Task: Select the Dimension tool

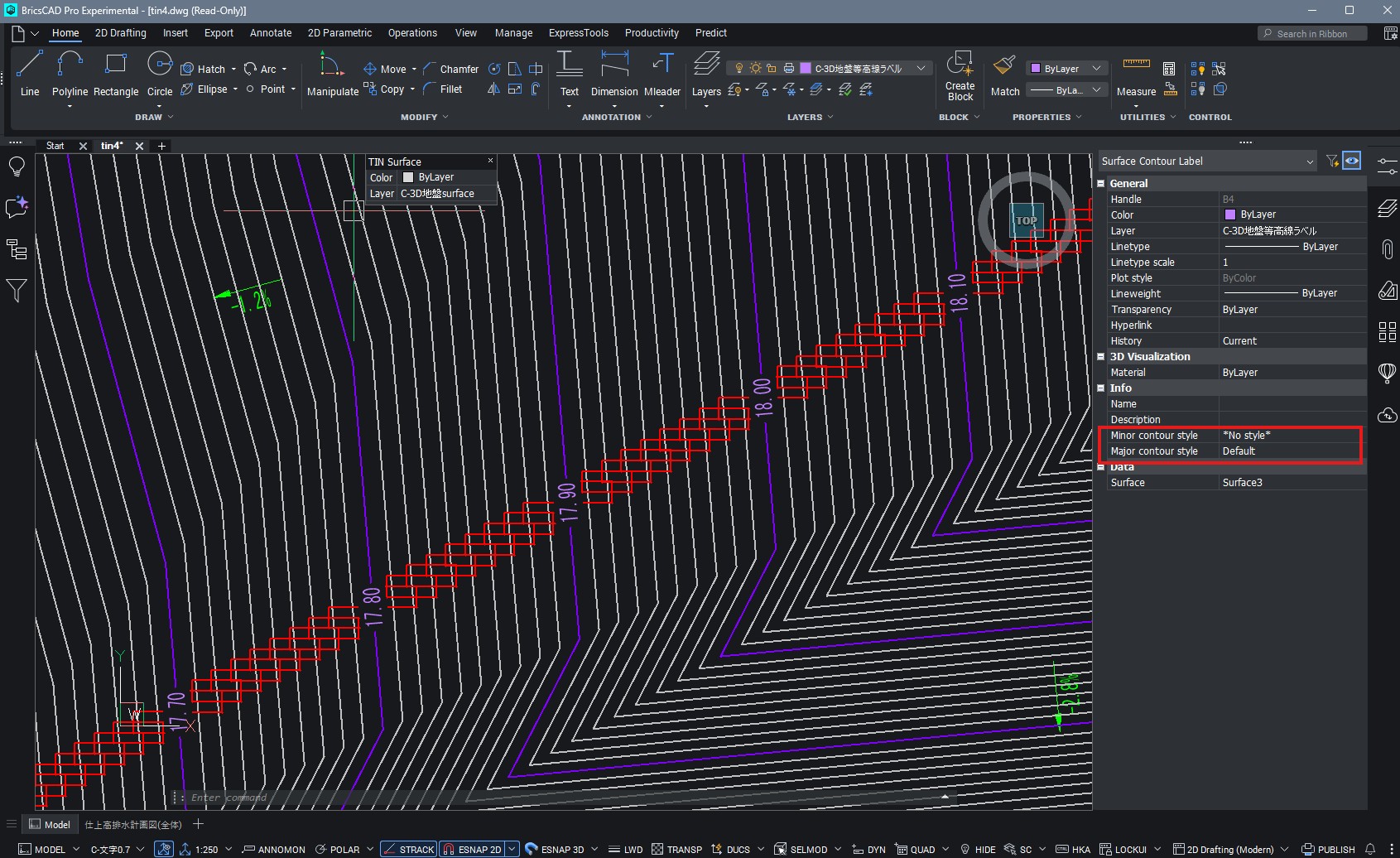Action: pos(614,73)
